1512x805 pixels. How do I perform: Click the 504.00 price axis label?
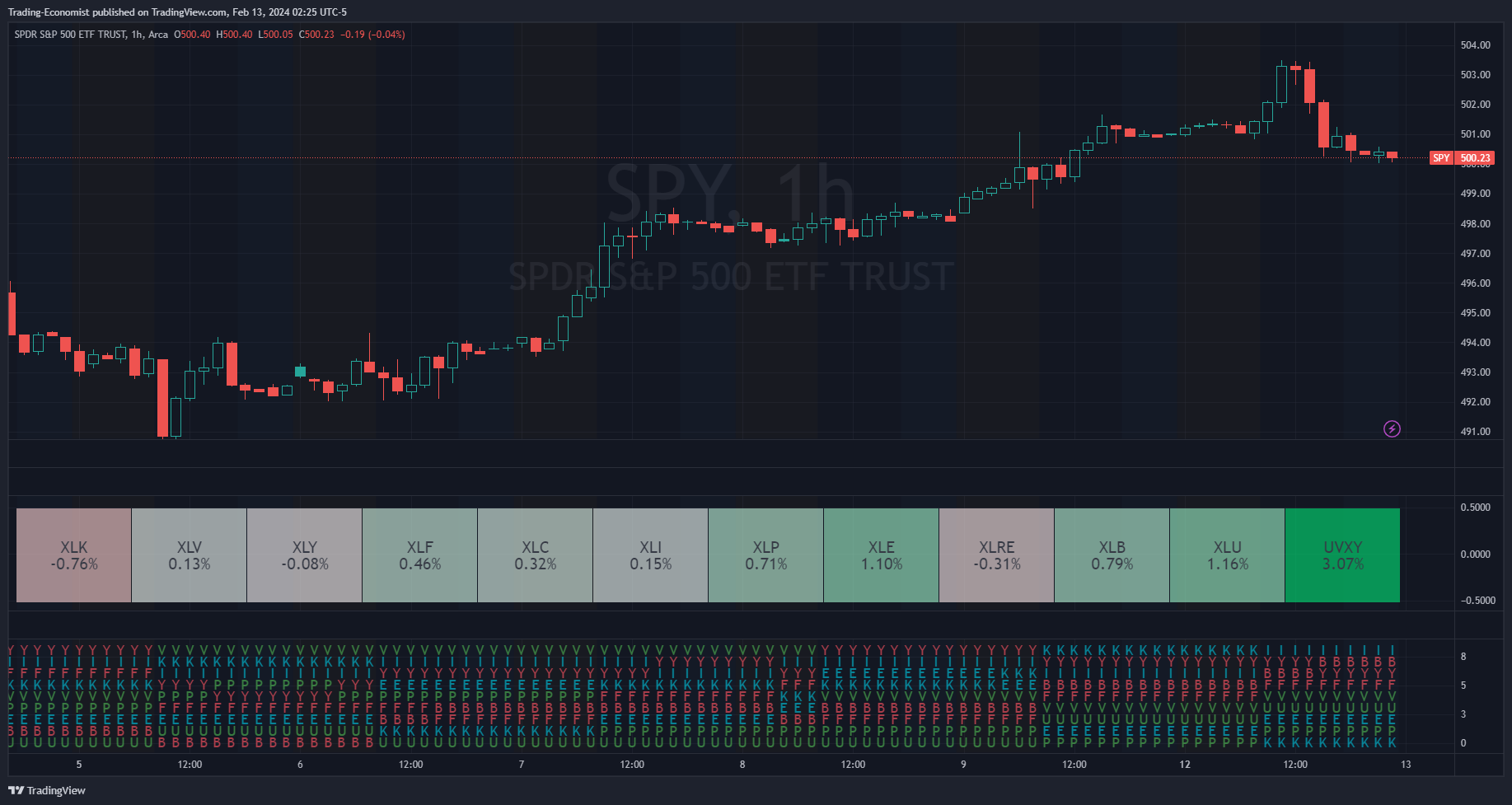pos(1475,45)
